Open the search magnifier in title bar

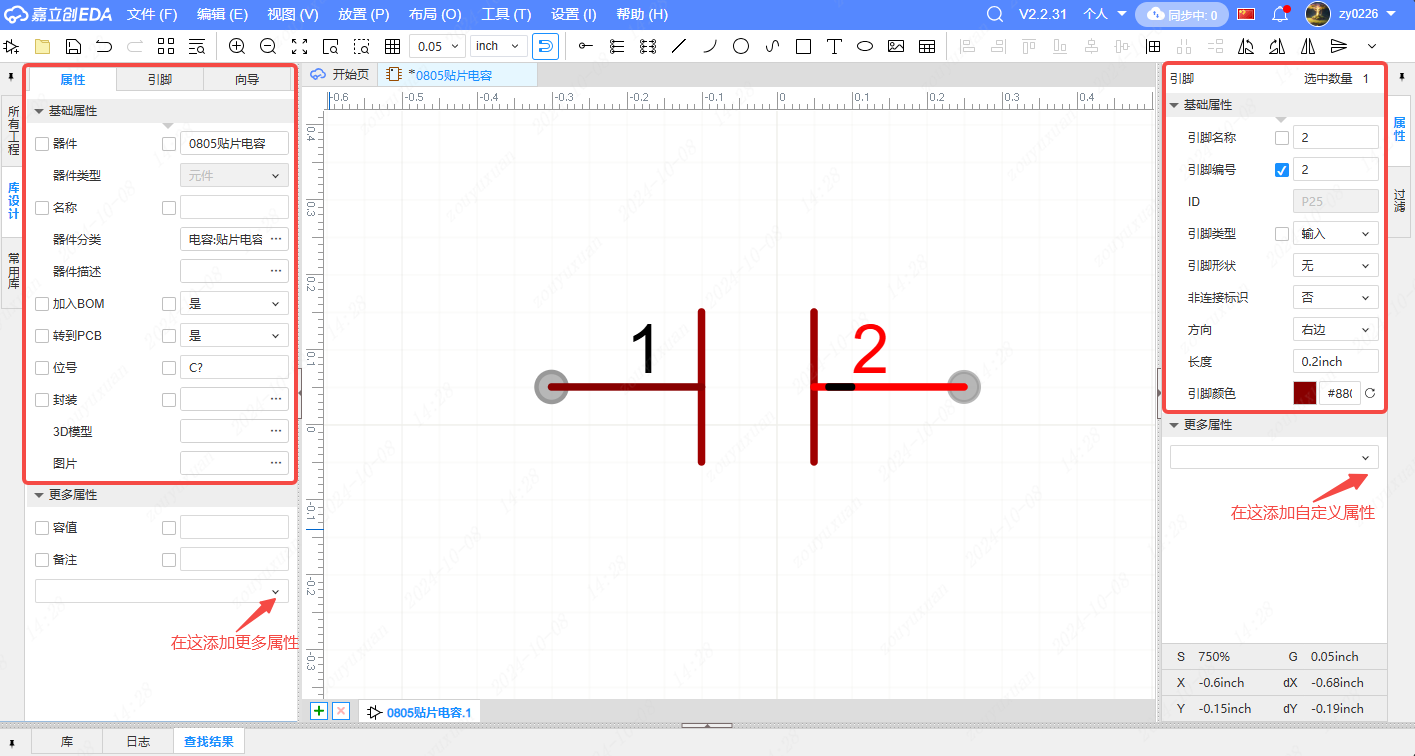point(994,14)
